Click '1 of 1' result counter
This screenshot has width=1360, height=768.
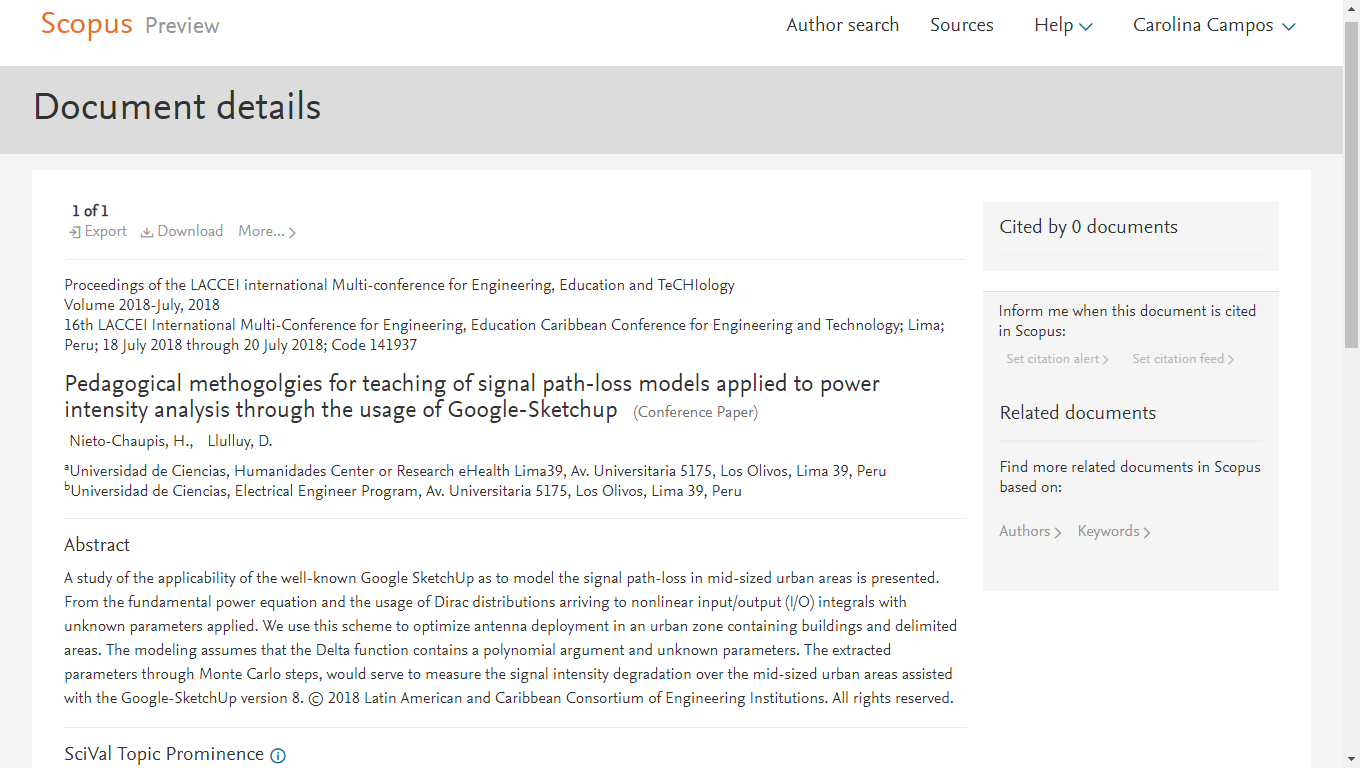(90, 211)
